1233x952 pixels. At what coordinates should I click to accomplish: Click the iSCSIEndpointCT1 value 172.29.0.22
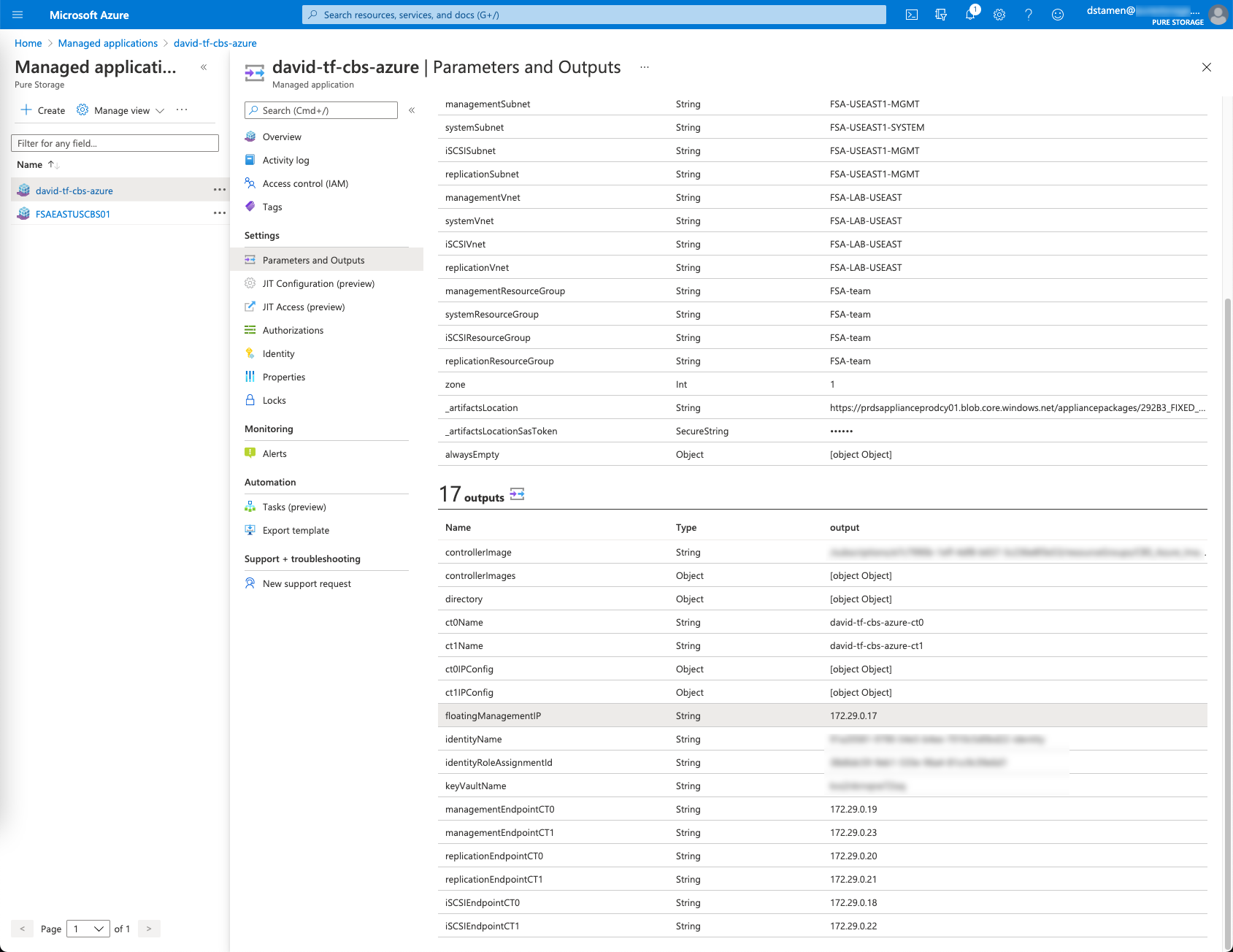853,926
